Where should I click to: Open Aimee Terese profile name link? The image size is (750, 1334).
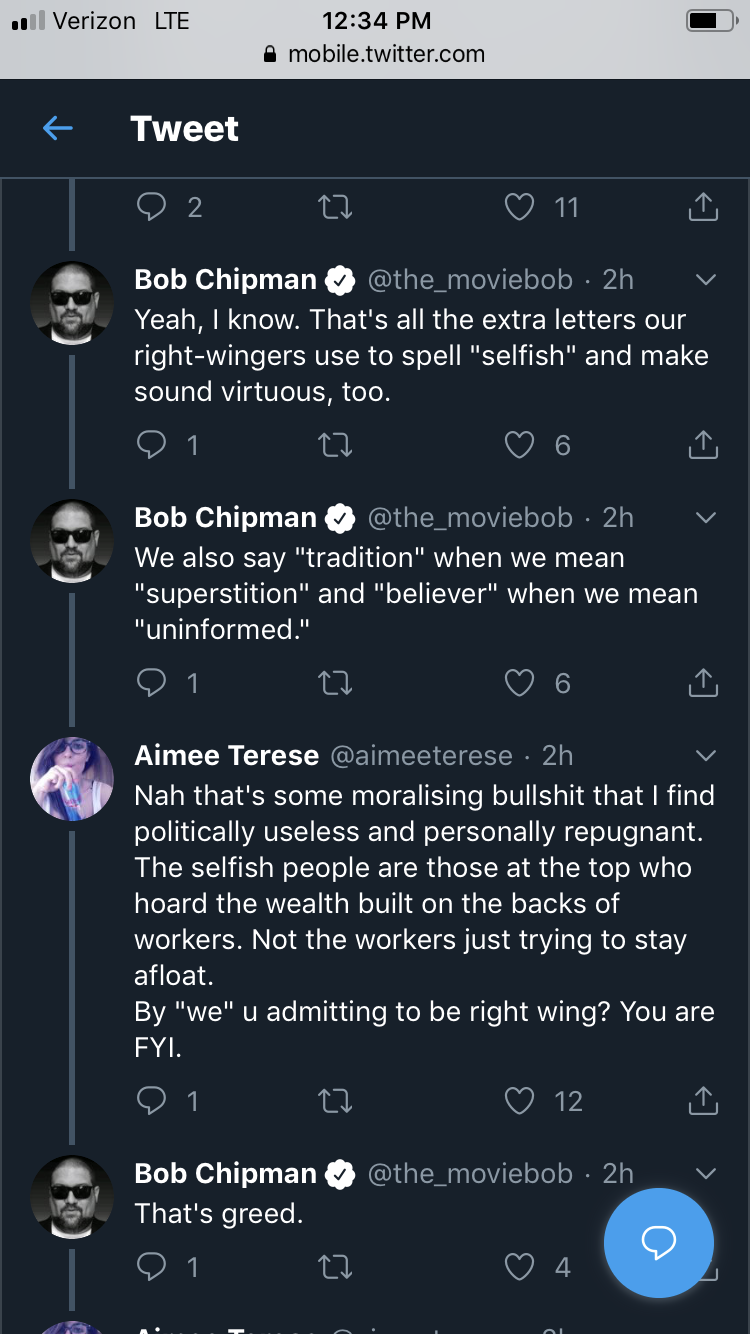pyautogui.click(x=227, y=755)
